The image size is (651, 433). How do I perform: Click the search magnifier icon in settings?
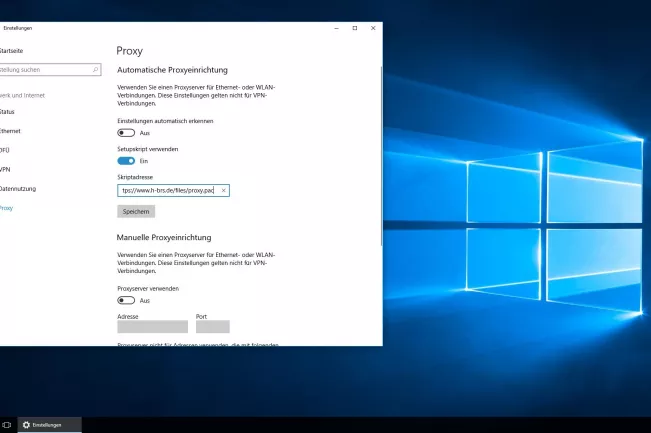click(96, 70)
